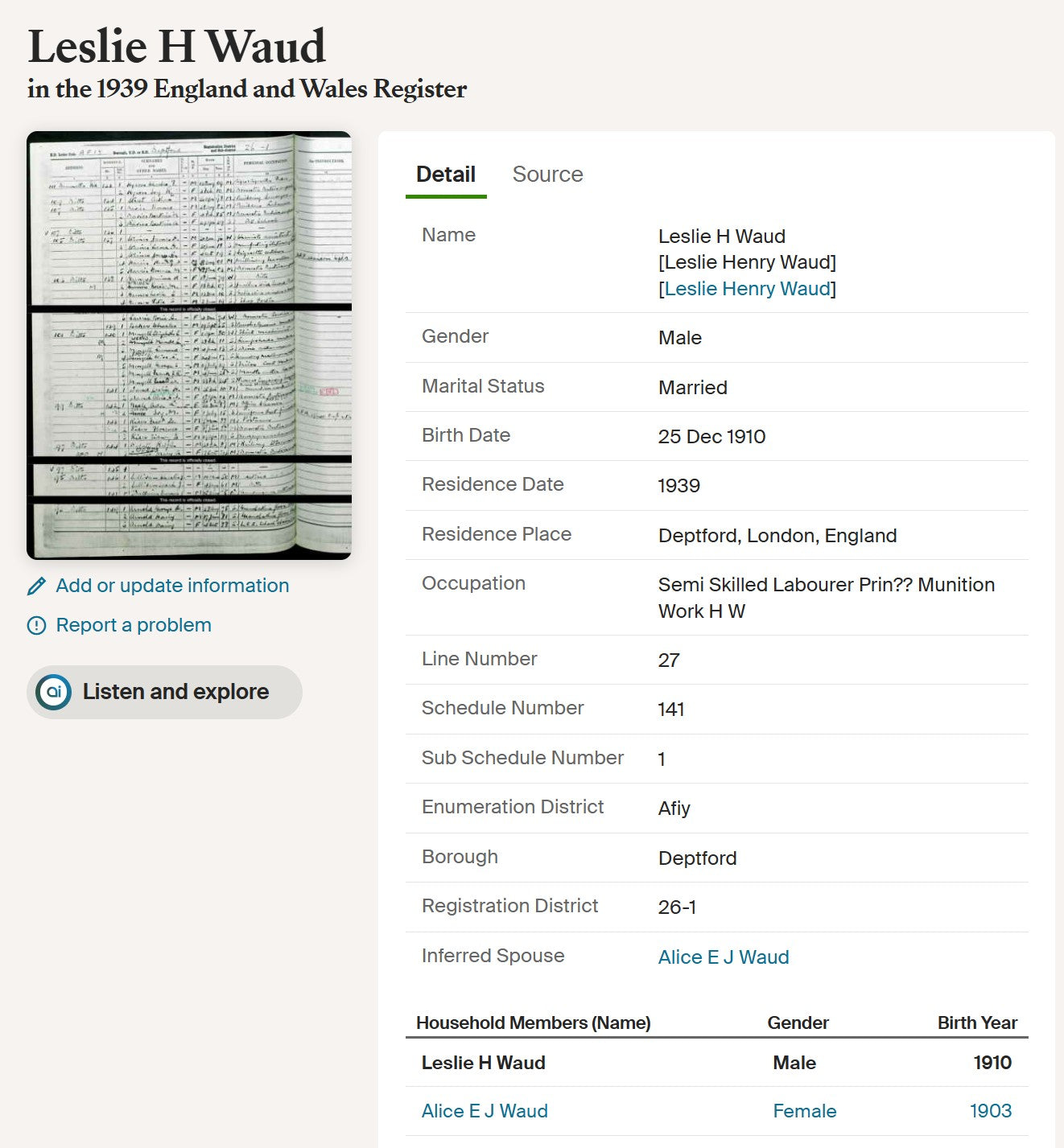The image size is (1064, 1148).
Task: Click the Female gender link
Action: point(805,1111)
